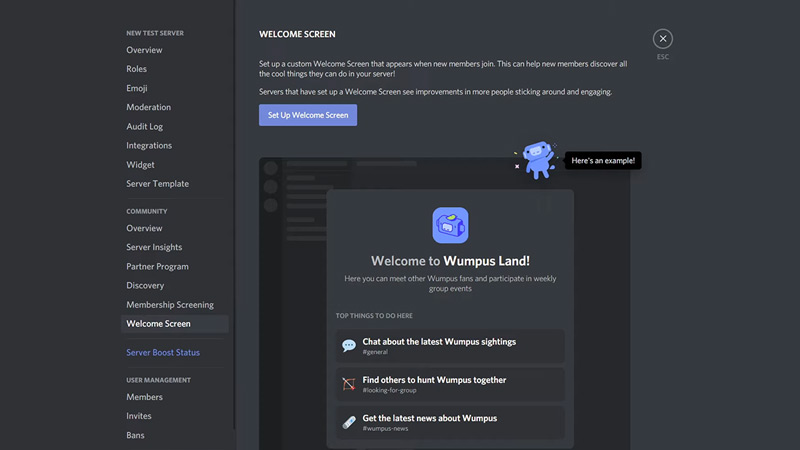The height and width of the screenshot is (450, 800).
Task: Click the WELCOME SCREEN page title
Action: [x=297, y=34]
